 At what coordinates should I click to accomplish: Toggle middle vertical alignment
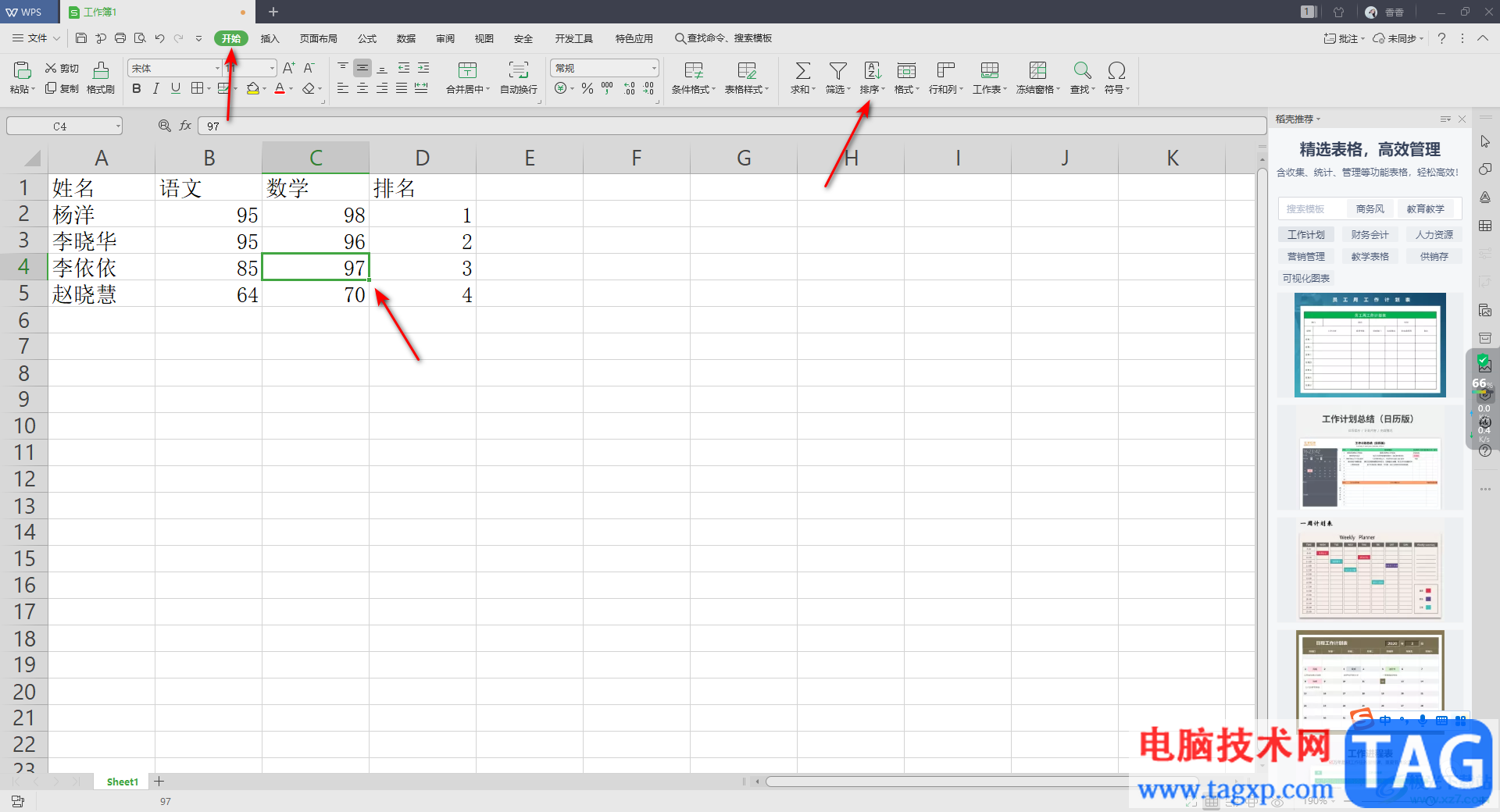click(x=362, y=69)
